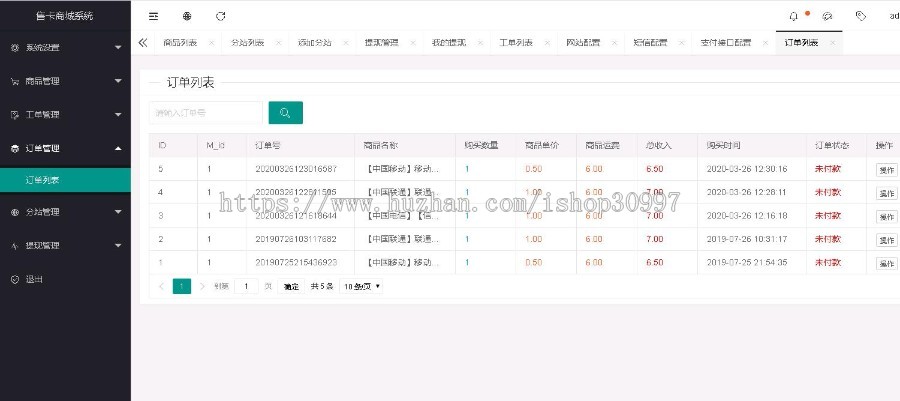This screenshot has height=401, width=900.
Task: Switch to the 添加分站 tab
Action: pyautogui.click(x=315, y=43)
